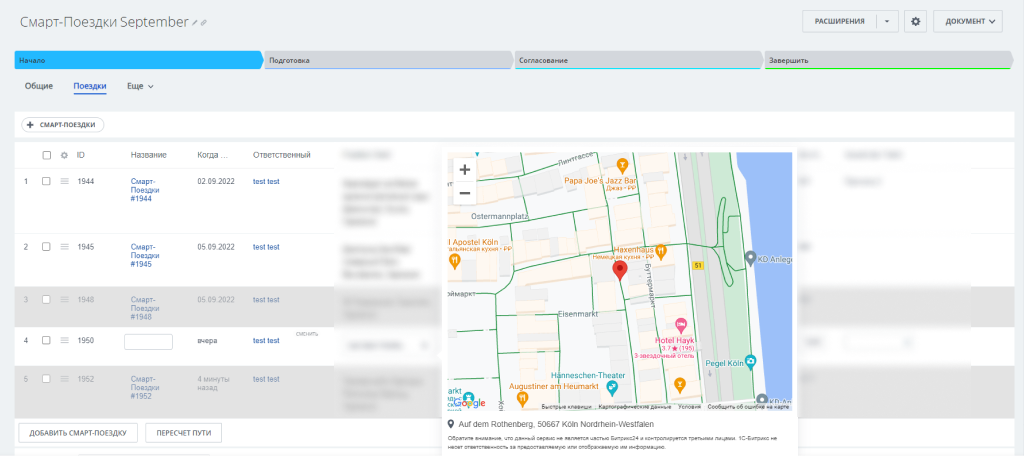Copy link using chain icon beside title
Viewport: 1024px width, 457px height.
click(204, 23)
